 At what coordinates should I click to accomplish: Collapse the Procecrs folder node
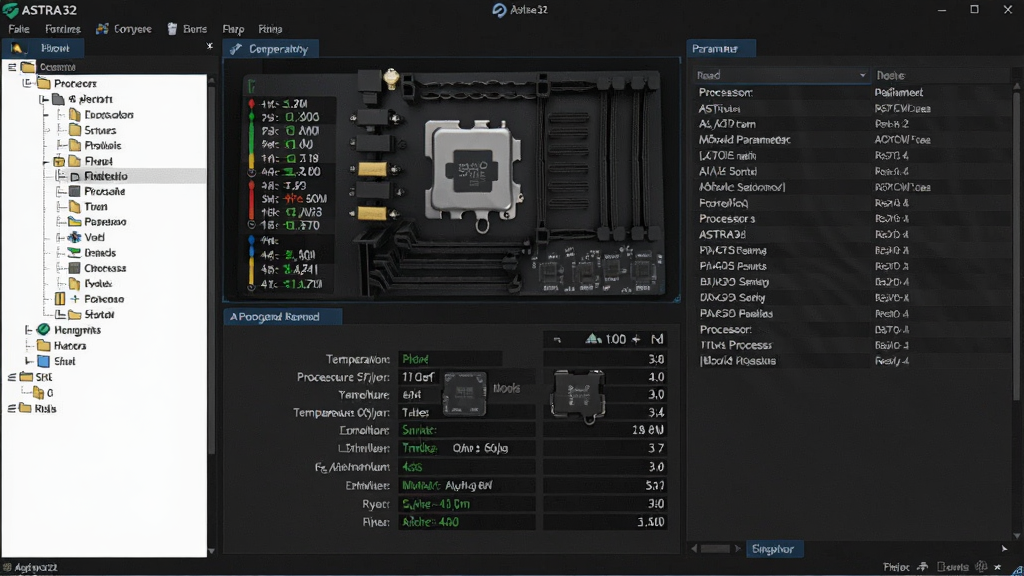27,83
